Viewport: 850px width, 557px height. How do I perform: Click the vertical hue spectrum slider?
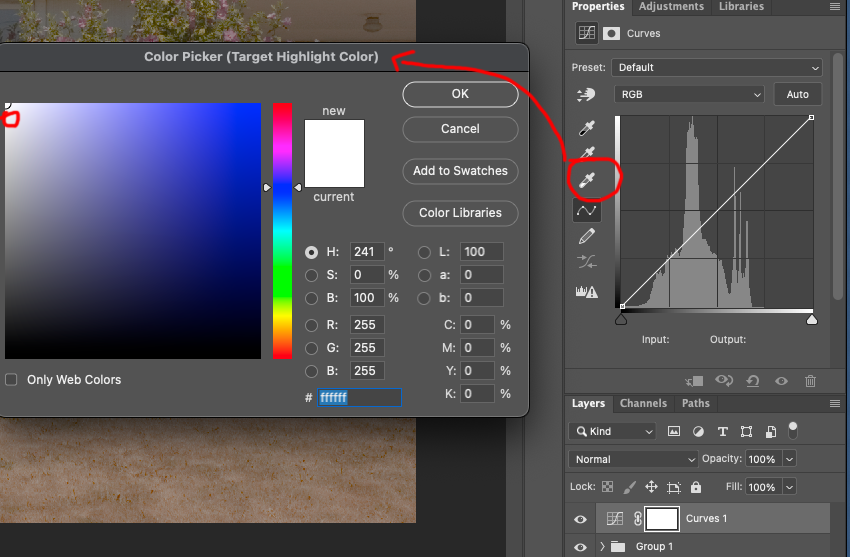tap(282, 230)
